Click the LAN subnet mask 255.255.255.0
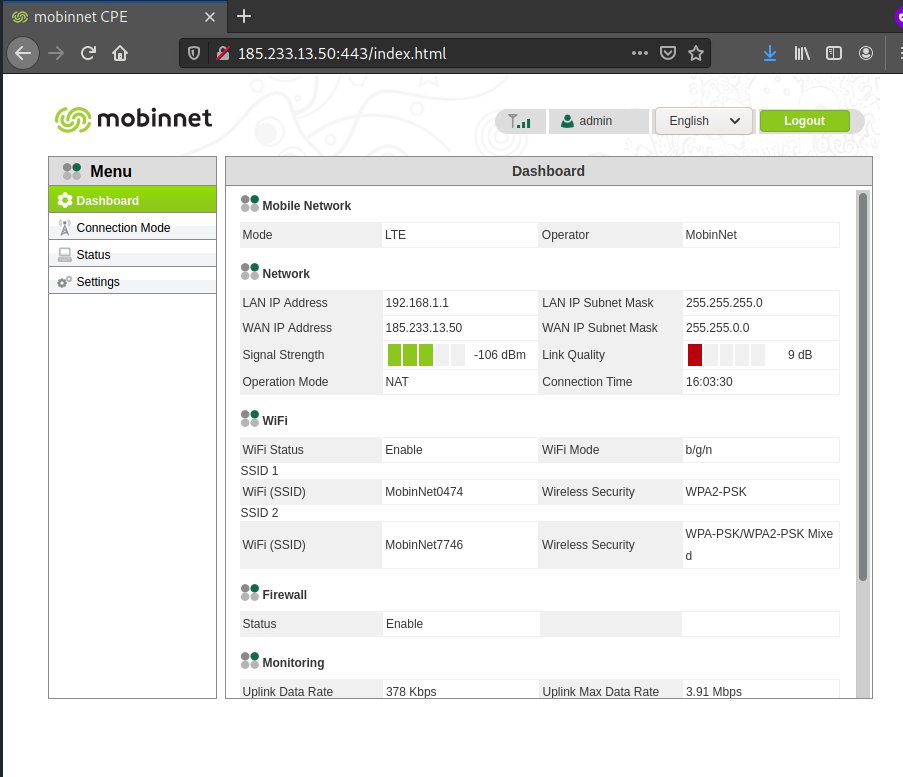 tap(724, 303)
